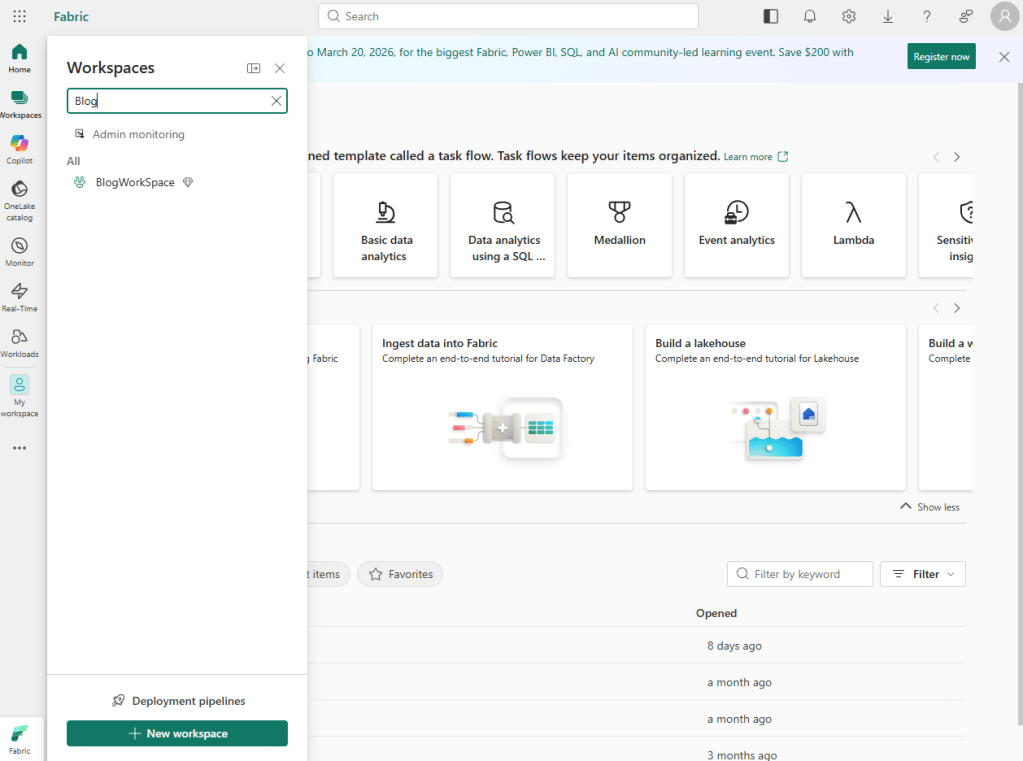This screenshot has height=761, width=1023.
Task: Switch to the Favorites tab
Action: tap(400, 574)
